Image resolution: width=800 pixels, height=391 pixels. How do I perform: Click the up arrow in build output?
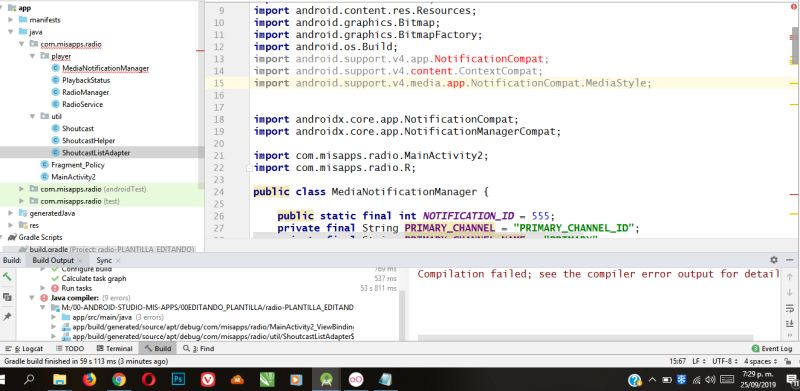coord(790,277)
